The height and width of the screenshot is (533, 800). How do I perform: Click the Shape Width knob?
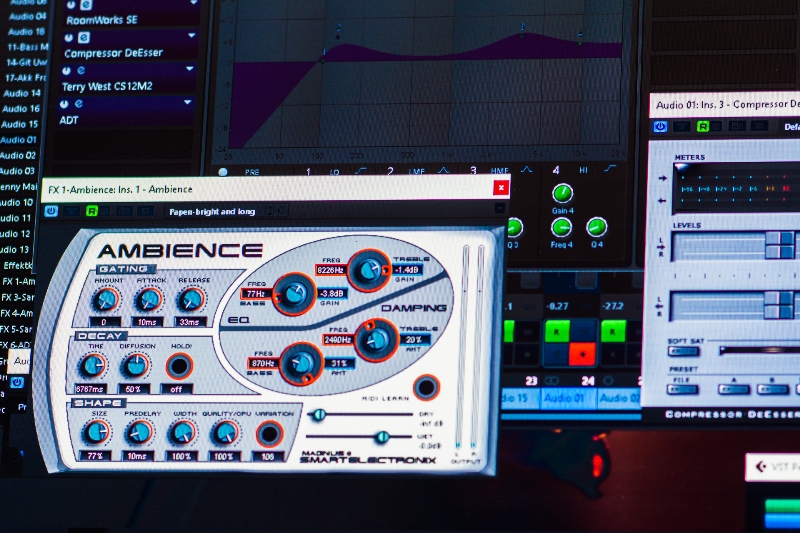183,433
